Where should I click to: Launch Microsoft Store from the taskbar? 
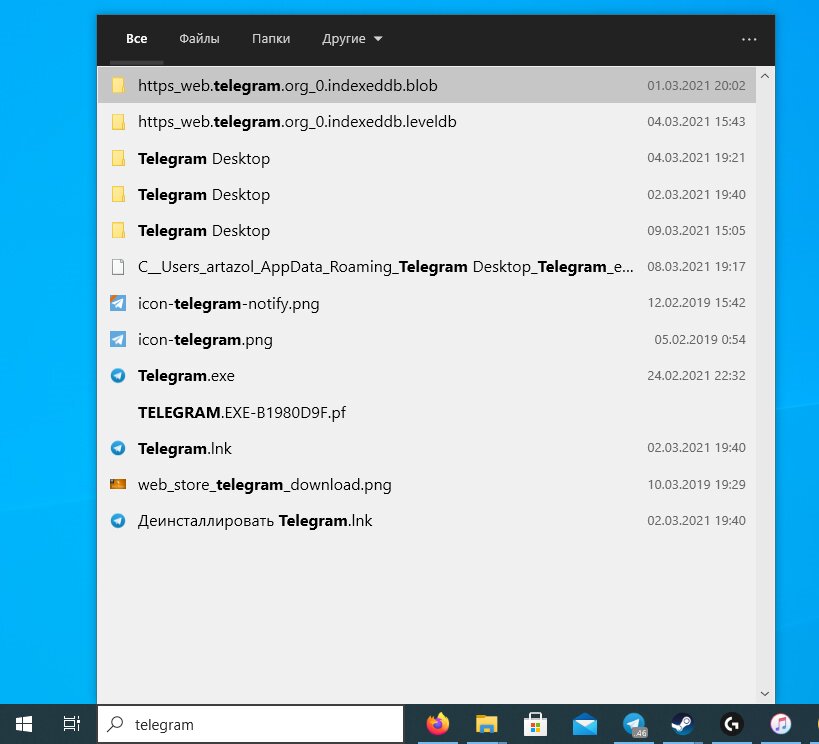(535, 724)
